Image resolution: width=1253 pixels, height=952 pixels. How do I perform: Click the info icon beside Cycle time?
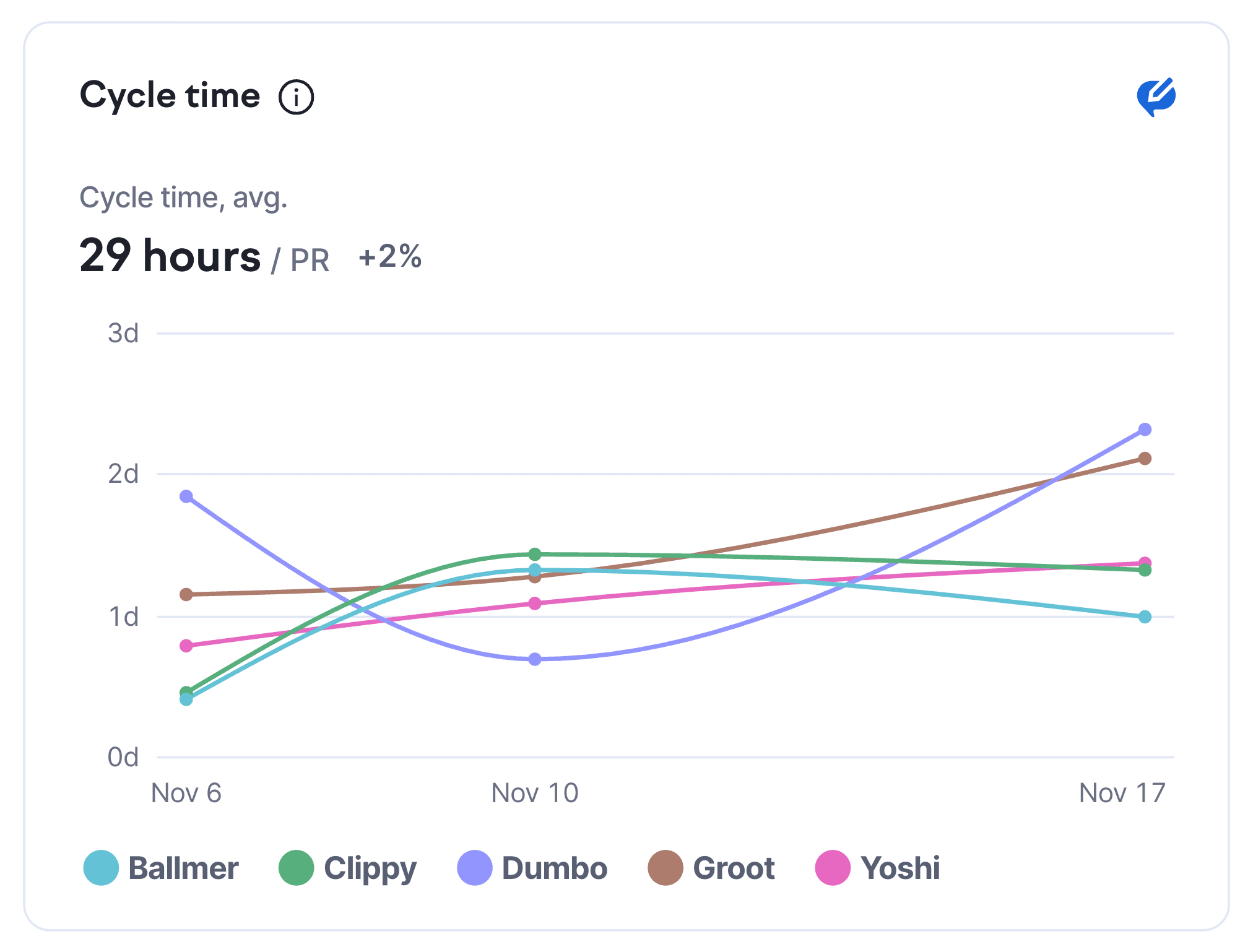(x=296, y=97)
